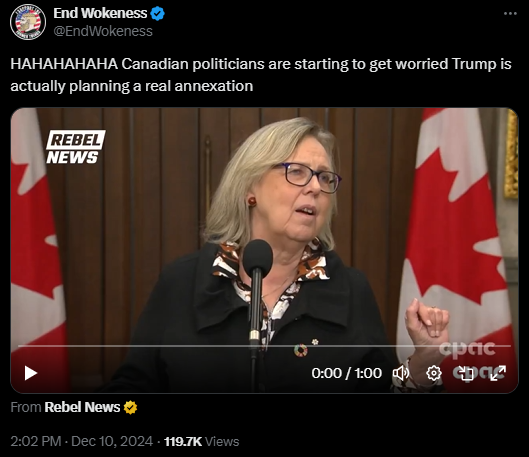Click the HAHAHAHAHA word starting the post

64,64
